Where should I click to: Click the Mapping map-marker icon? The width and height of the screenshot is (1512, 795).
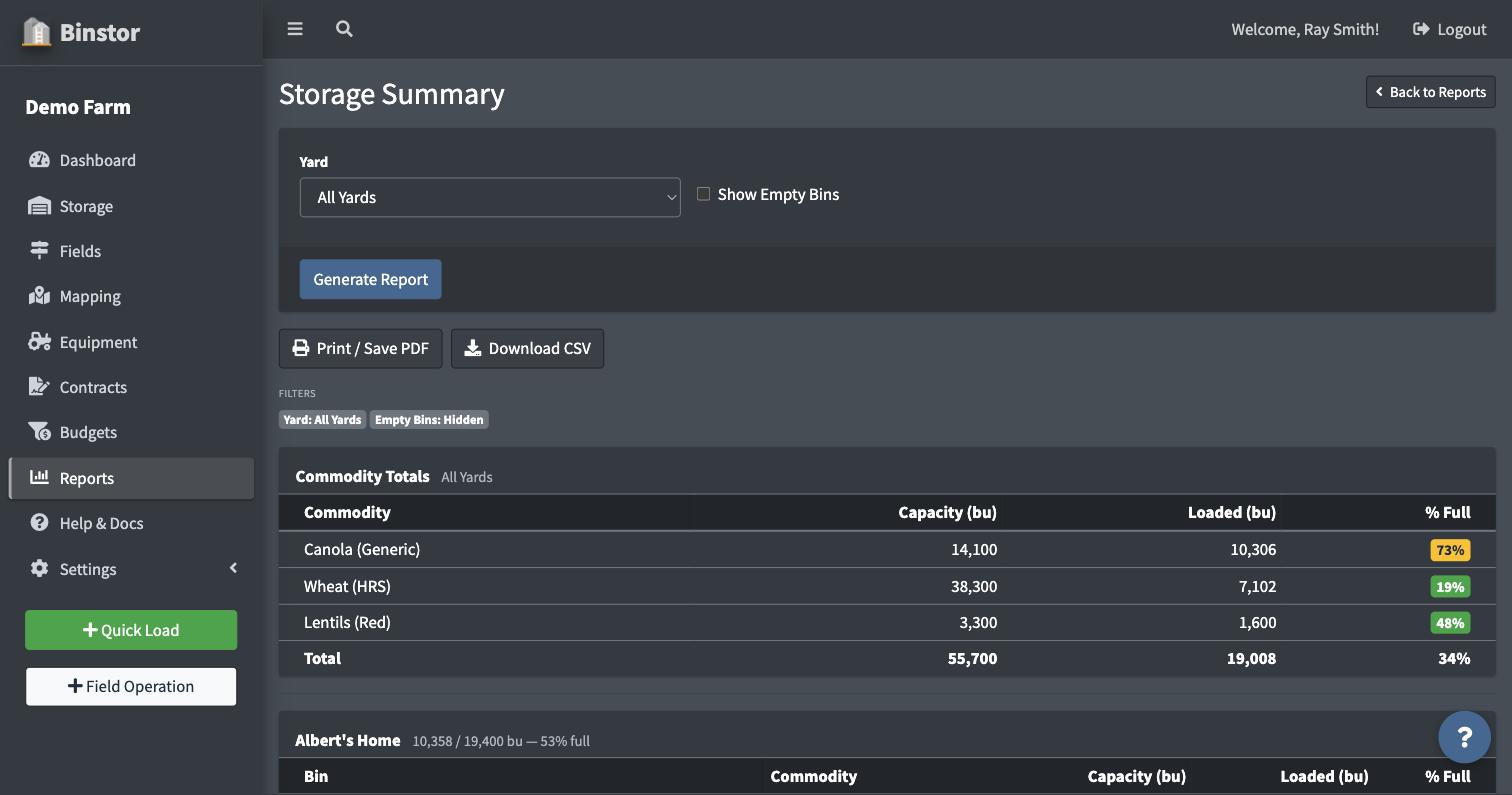point(39,296)
